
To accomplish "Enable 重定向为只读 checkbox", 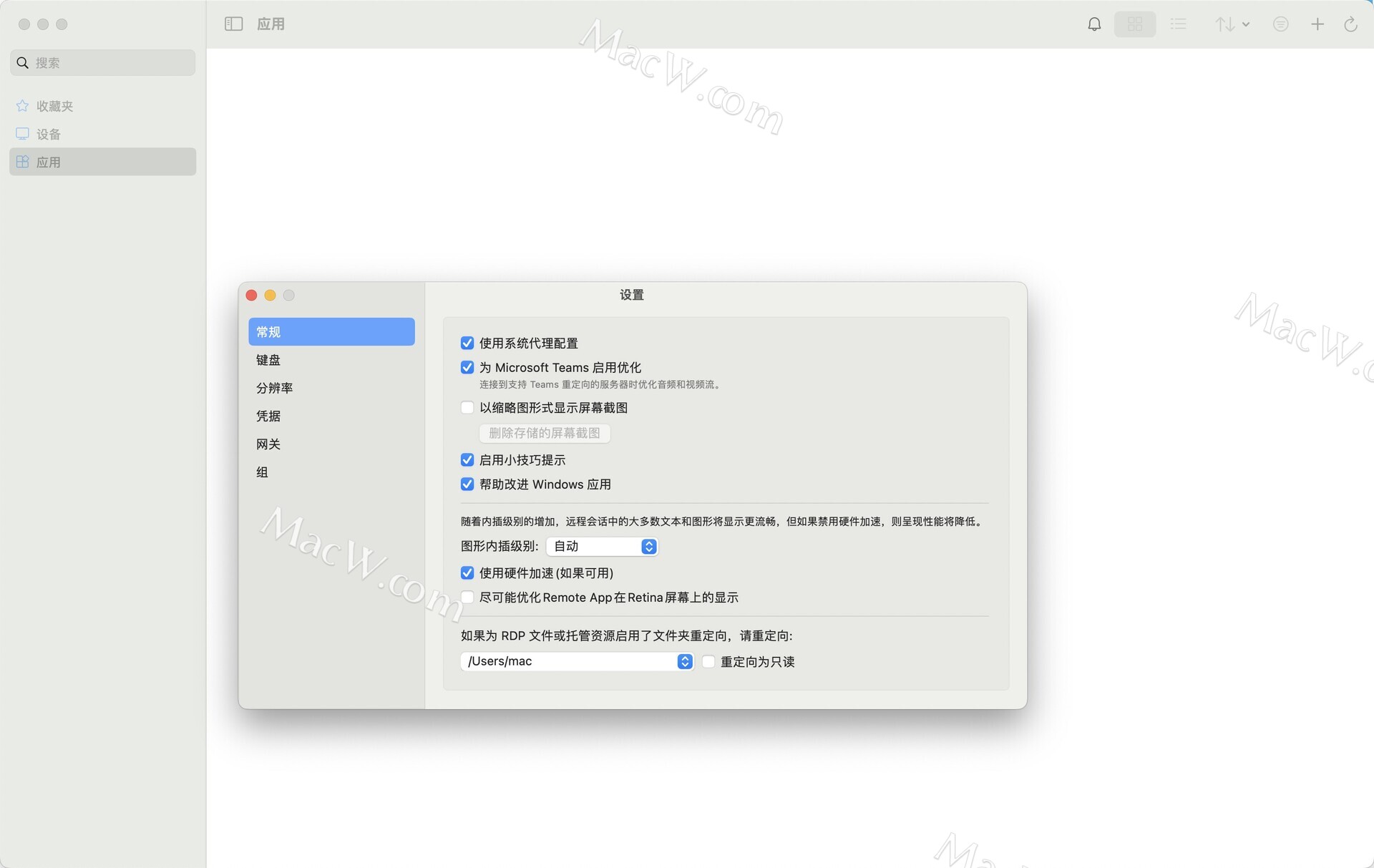I will coord(708,662).
